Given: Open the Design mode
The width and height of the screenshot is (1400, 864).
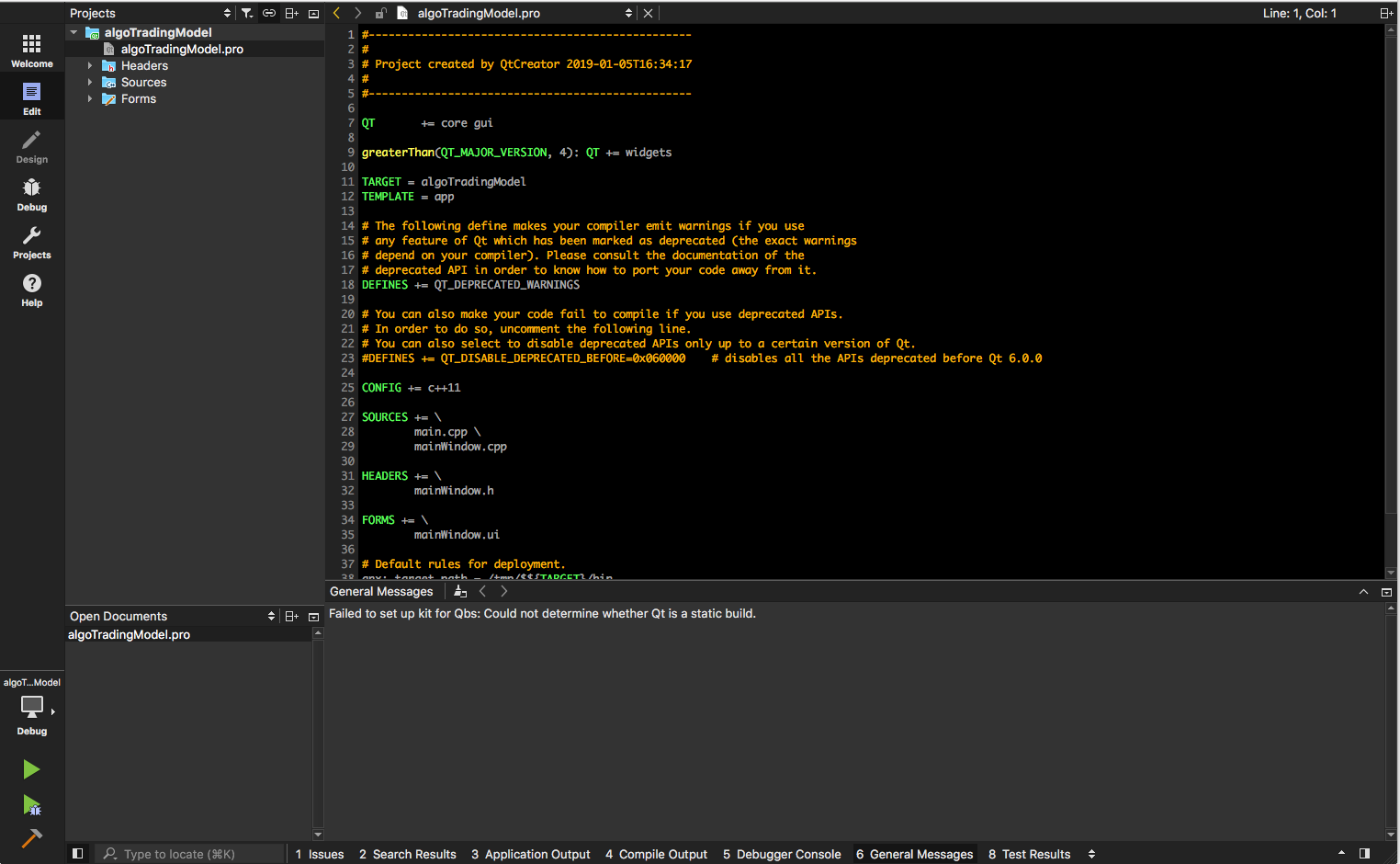Looking at the screenshot, I should click(x=32, y=146).
